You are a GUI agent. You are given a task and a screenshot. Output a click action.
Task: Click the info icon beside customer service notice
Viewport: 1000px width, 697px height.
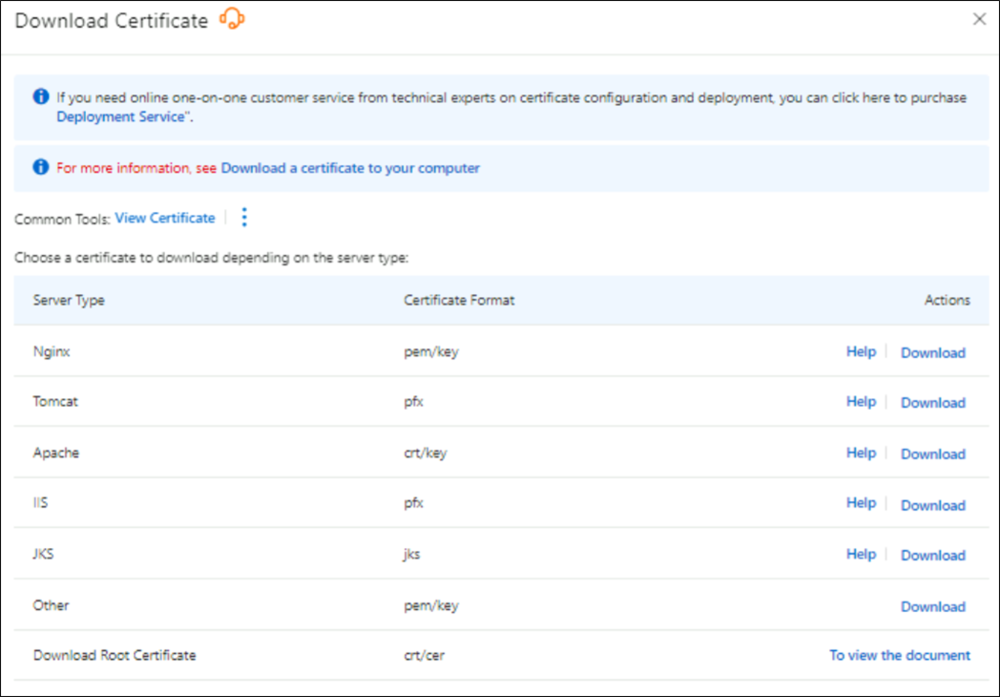click(41, 97)
